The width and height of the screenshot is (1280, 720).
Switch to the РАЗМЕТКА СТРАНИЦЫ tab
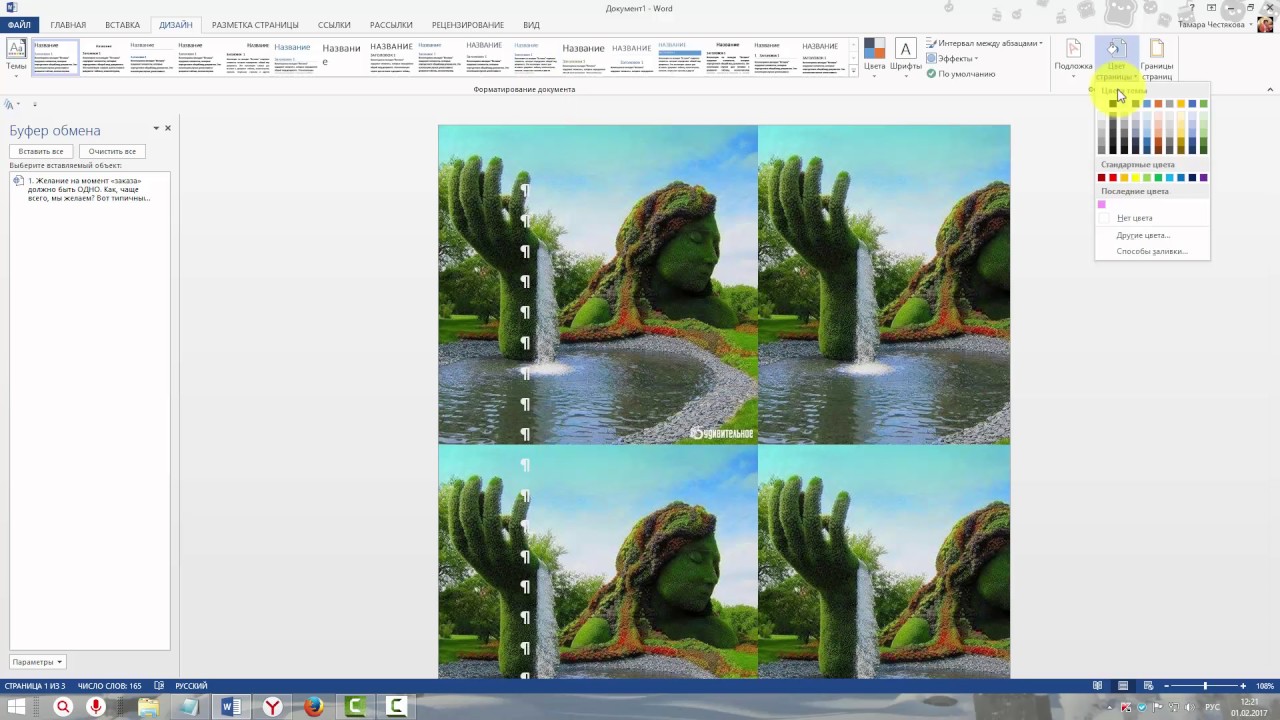pos(255,25)
